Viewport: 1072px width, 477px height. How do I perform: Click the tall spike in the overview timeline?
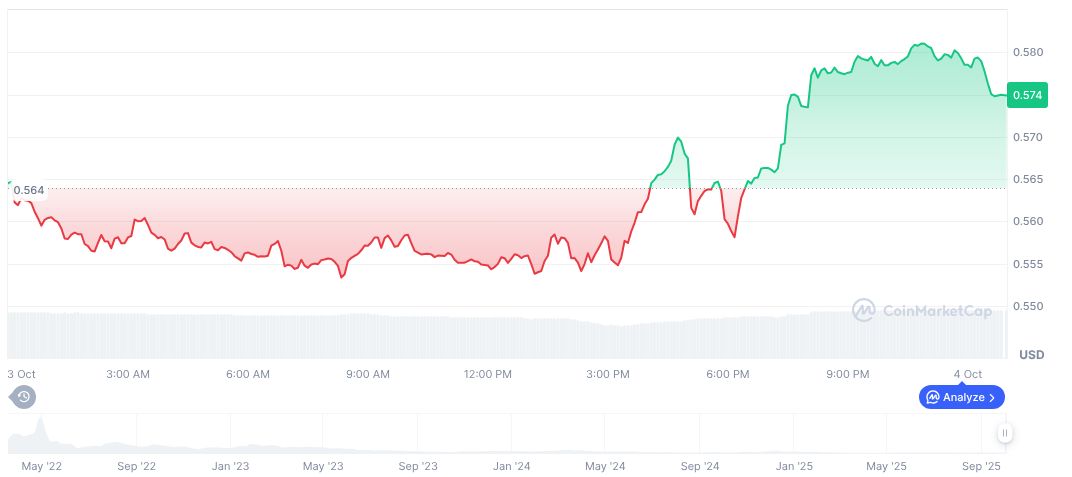(40, 431)
